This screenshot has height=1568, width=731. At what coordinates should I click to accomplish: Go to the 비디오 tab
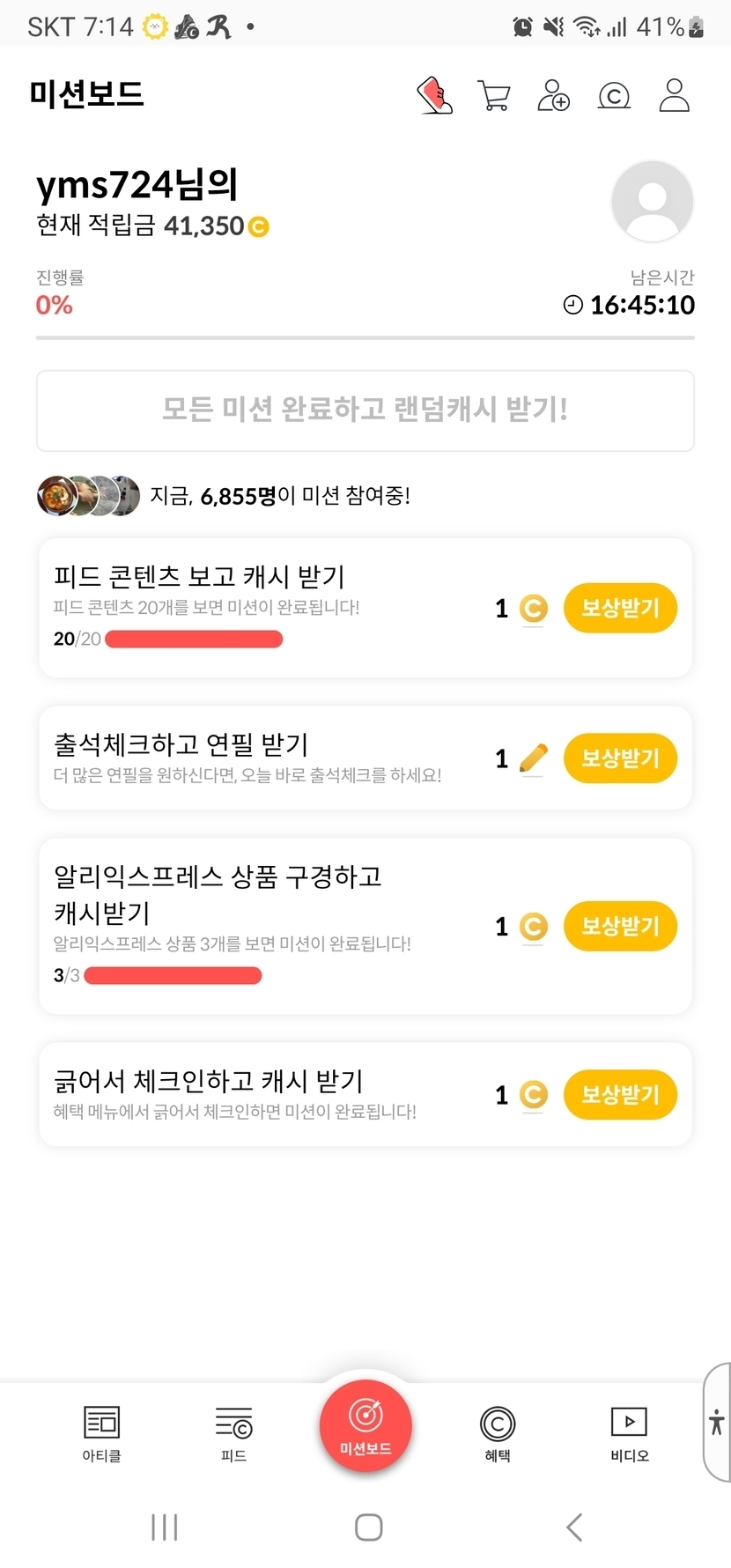click(x=629, y=1433)
